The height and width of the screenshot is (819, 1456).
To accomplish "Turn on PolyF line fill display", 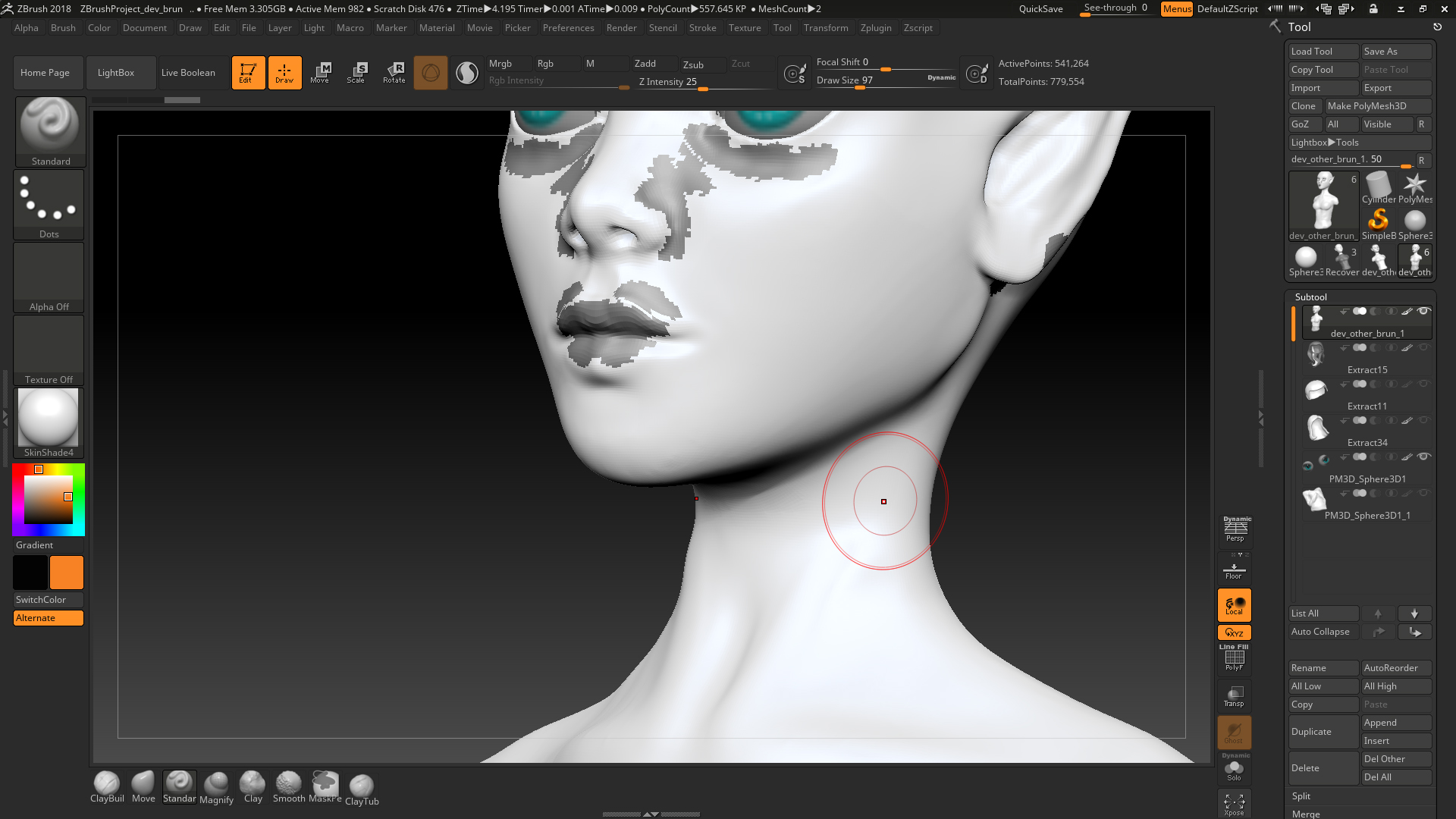I will [x=1234, y=658].
